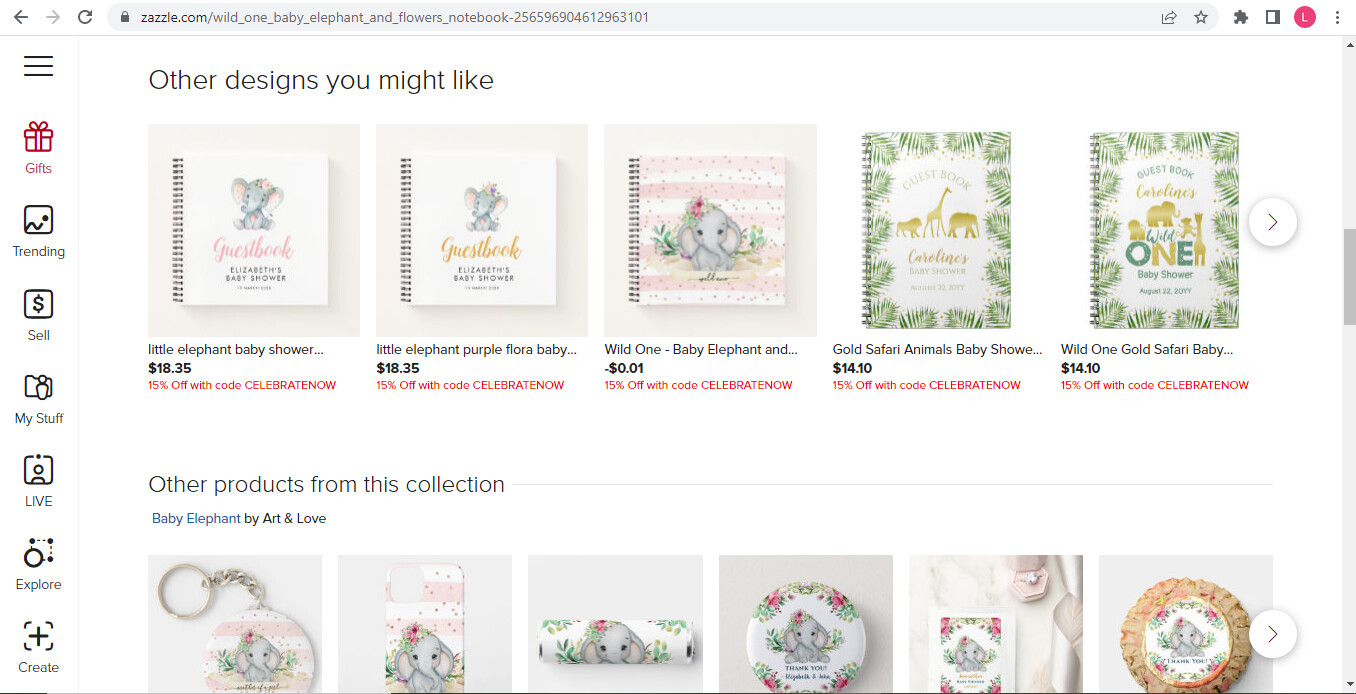Viewport: 1356px width, 694px height.
Task: Open the Trending sidebar icon
Action: pos(39,231)
